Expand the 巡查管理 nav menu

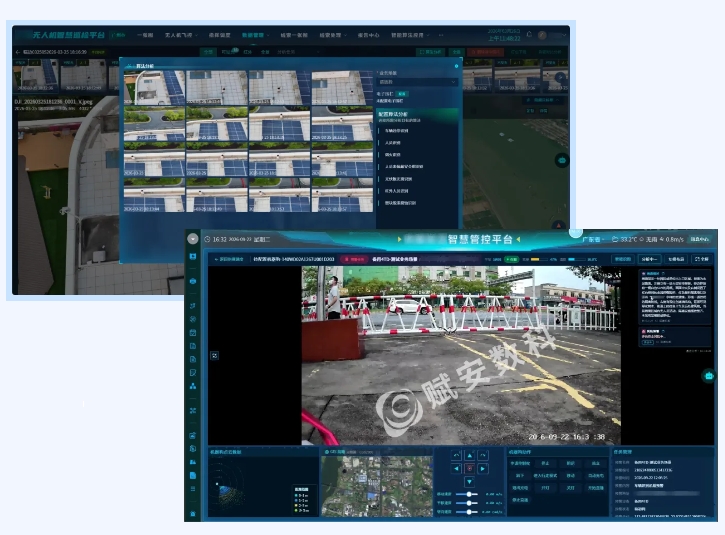click(x=332, y=35)
